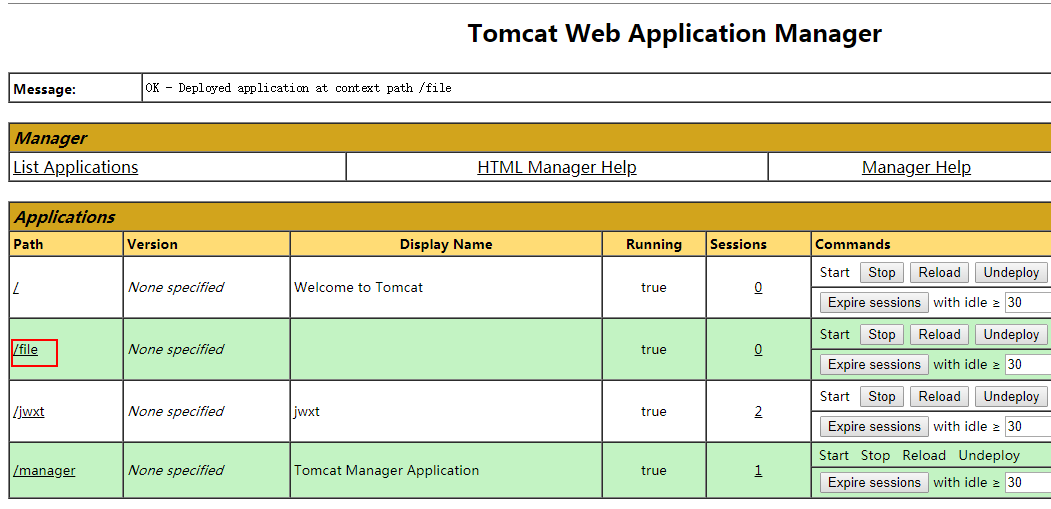The width and height of the screenshot is (1051, 509).
Task: Reload the /file application
Action: point(939,334)
